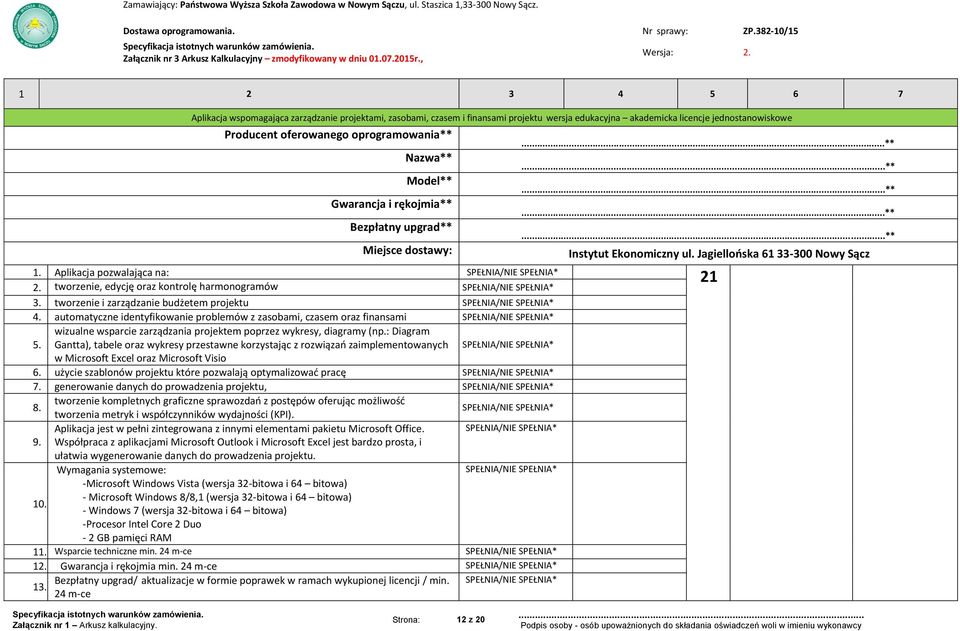The width and height of the screenshot is (960, 631).
Task: Click row 13 'Bezpłatny upgrad/ aktualizacje' text
Action: tap(252, 587)
